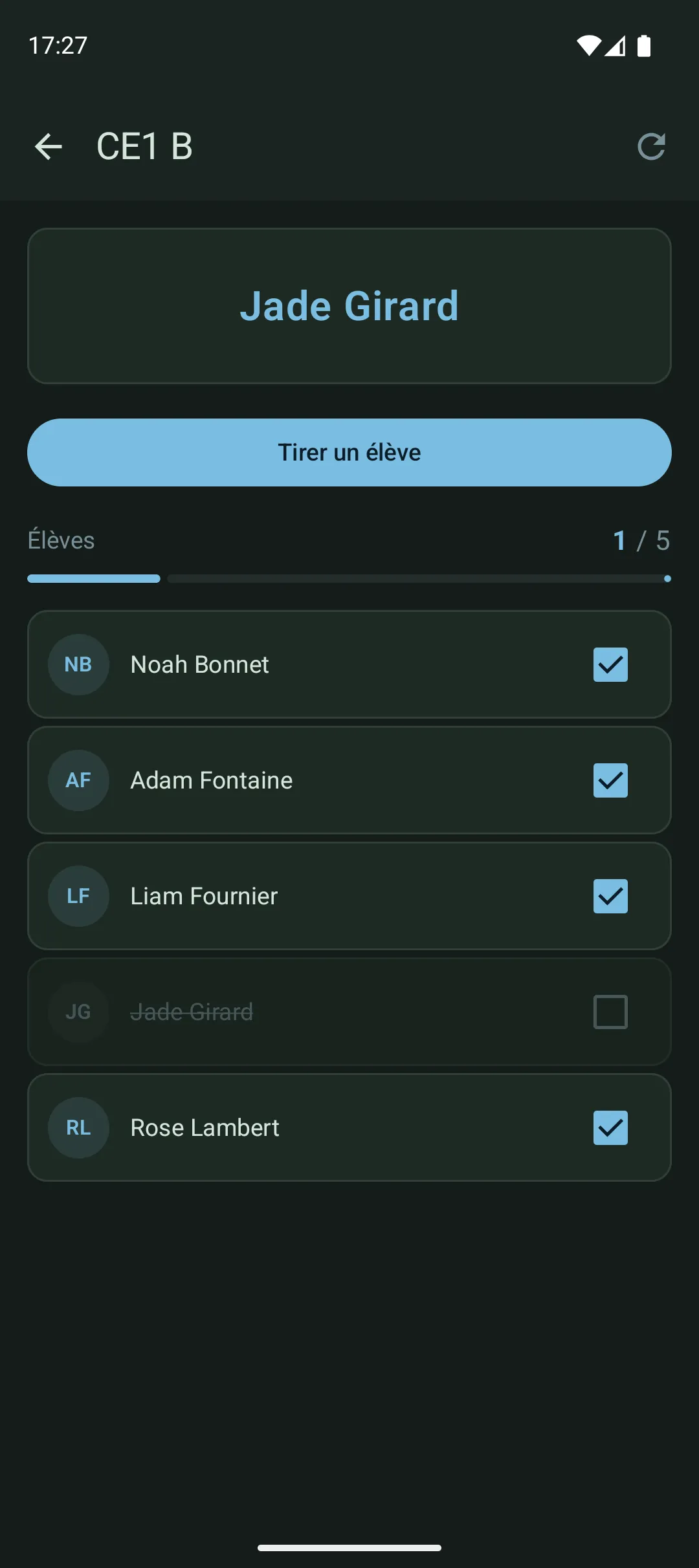Tap the battery status icon

click(644, 46)
